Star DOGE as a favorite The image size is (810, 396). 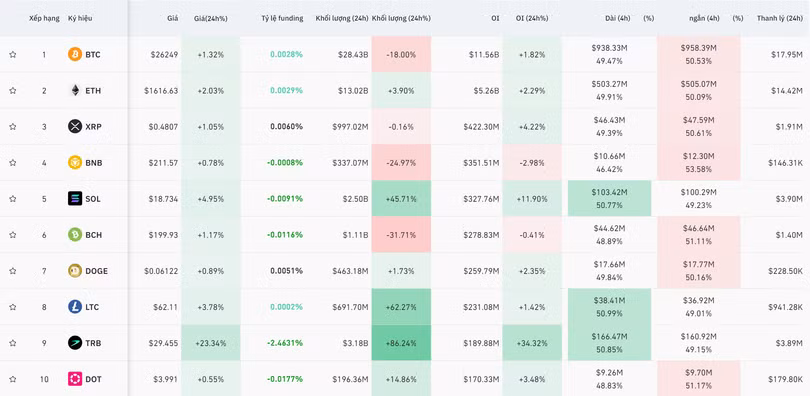point(13,271)
